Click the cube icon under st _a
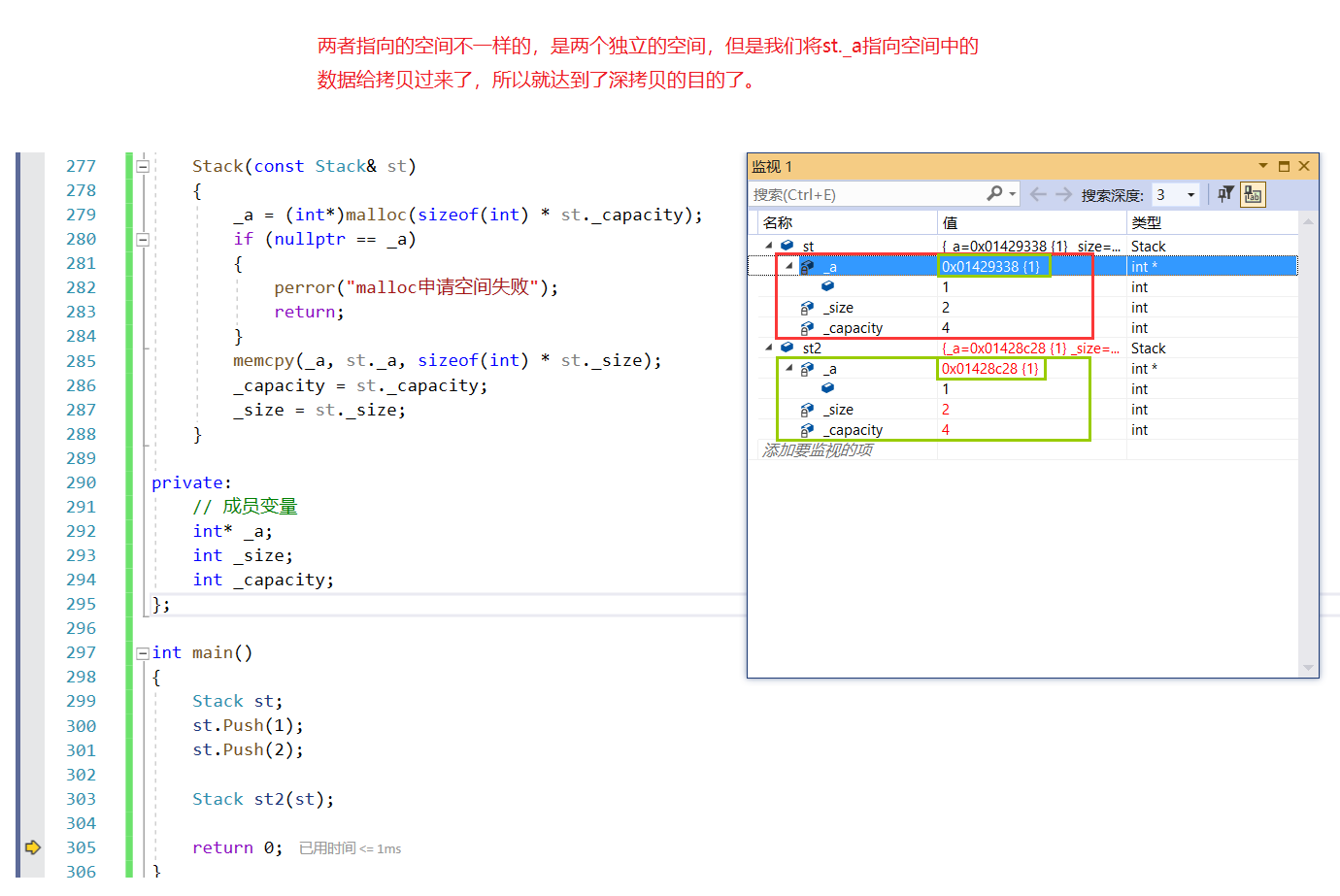The image size is (1340, 896). 828,286
